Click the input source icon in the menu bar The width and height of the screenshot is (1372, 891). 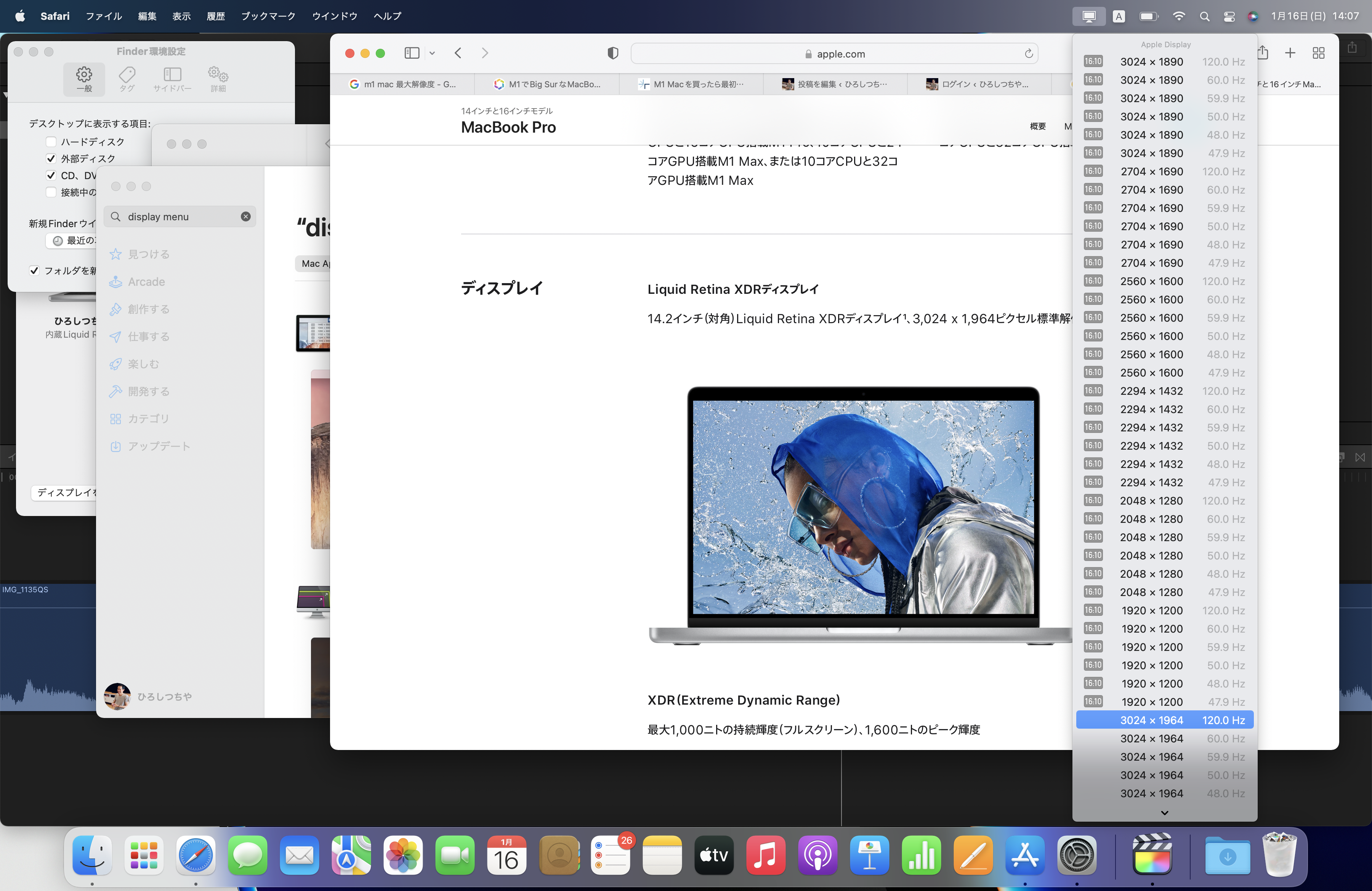[x=1118, y=16]
